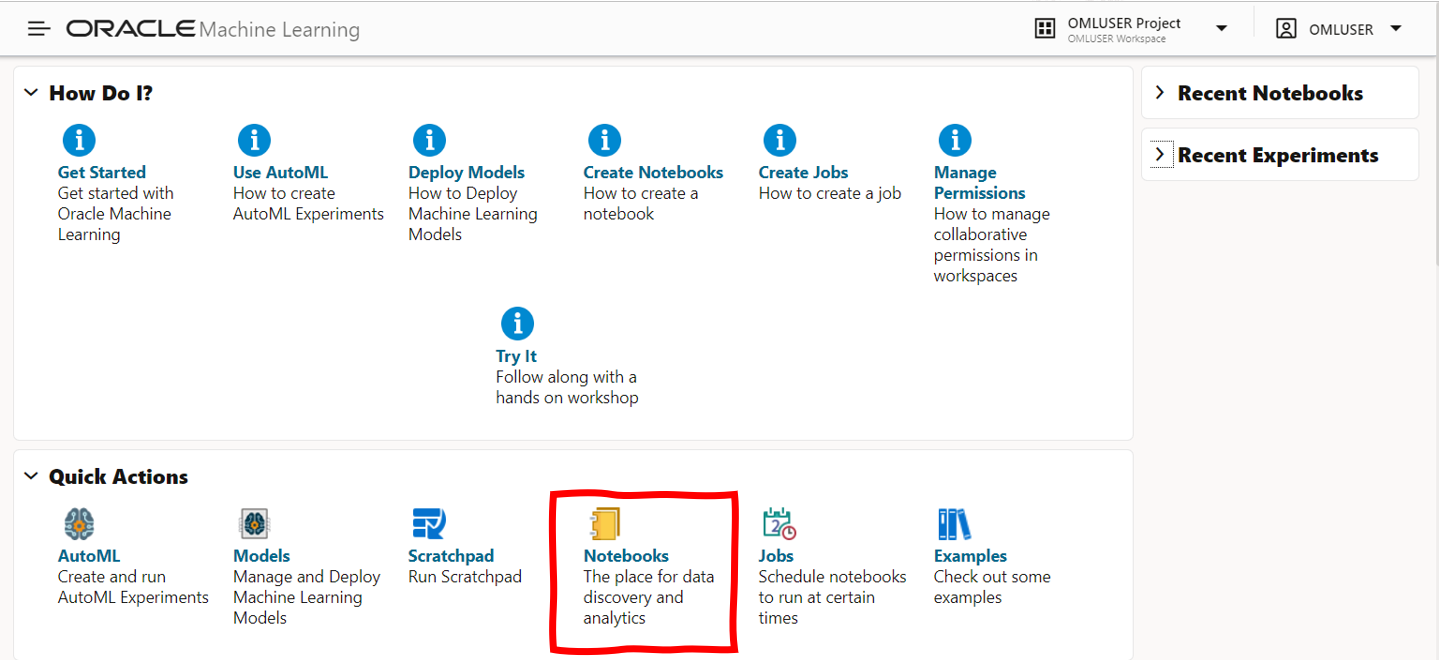The image size is (1439, 660).
Task: Click the How Do I? heading
Action: 101,93
